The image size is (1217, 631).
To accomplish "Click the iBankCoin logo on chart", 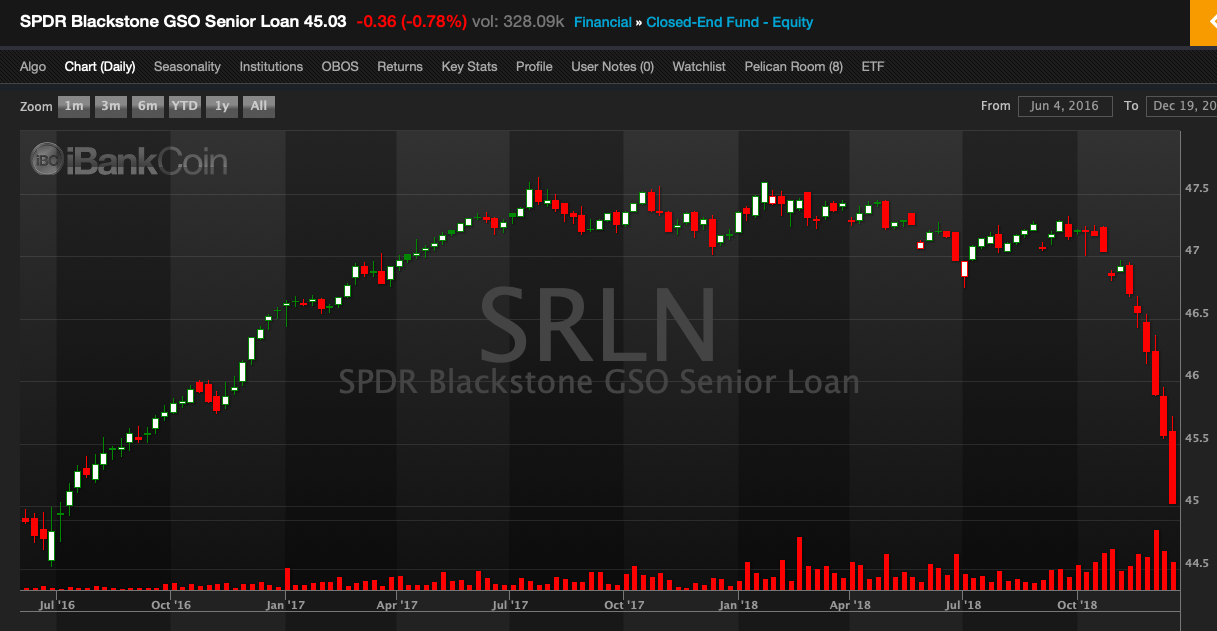I will click(x=129, y=160).
